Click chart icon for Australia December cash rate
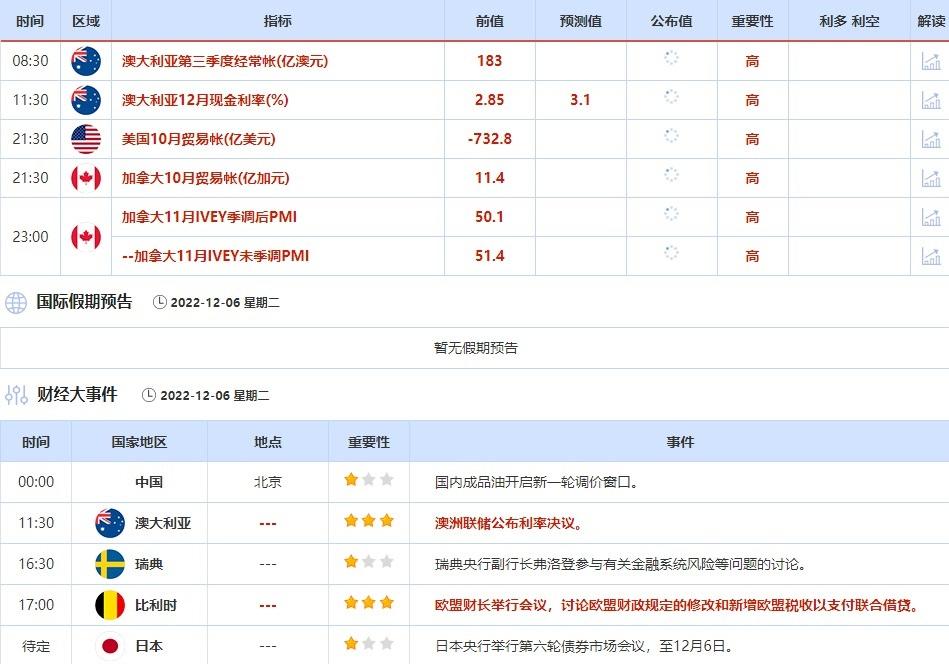 pyautogui.click(x=930, y=100)
